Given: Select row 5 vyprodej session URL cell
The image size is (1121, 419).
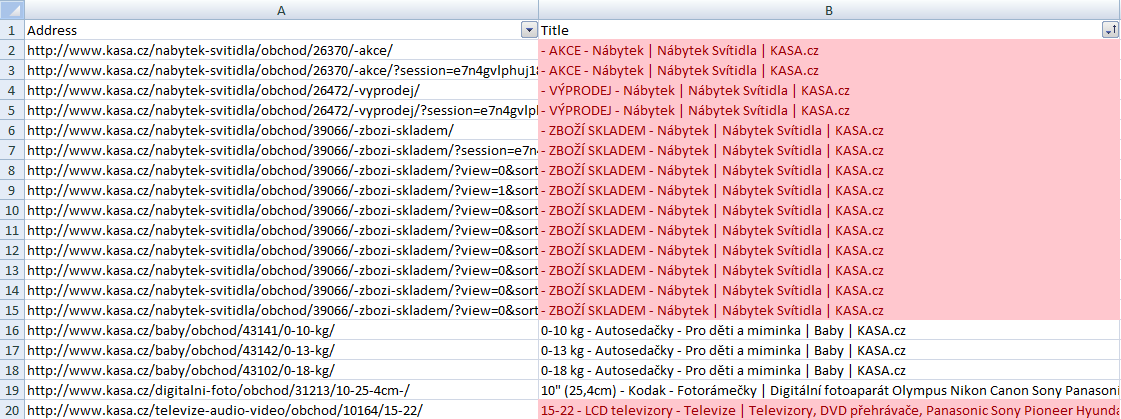Looking at the screenshot, I should [282, 110].
